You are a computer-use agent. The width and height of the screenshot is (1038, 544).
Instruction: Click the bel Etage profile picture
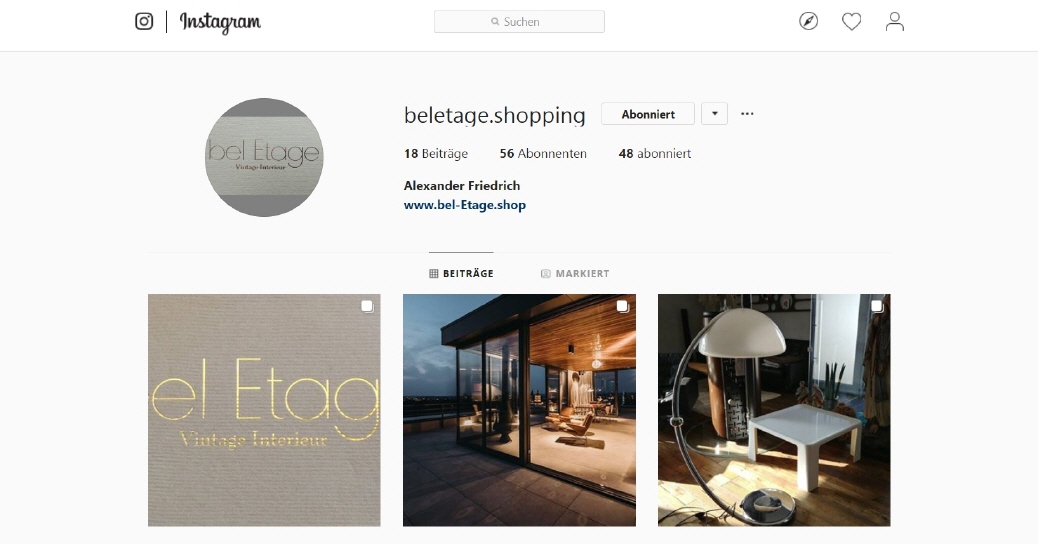(x=264, y=158)
